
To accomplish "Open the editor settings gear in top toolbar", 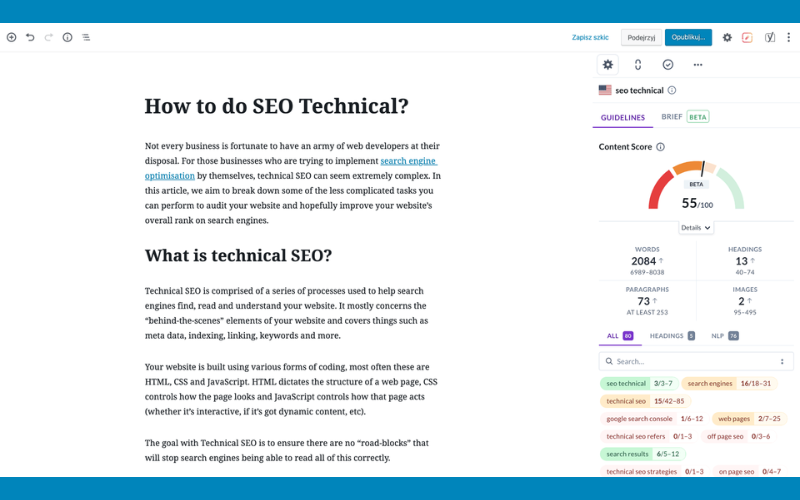I will coord(727,37).
